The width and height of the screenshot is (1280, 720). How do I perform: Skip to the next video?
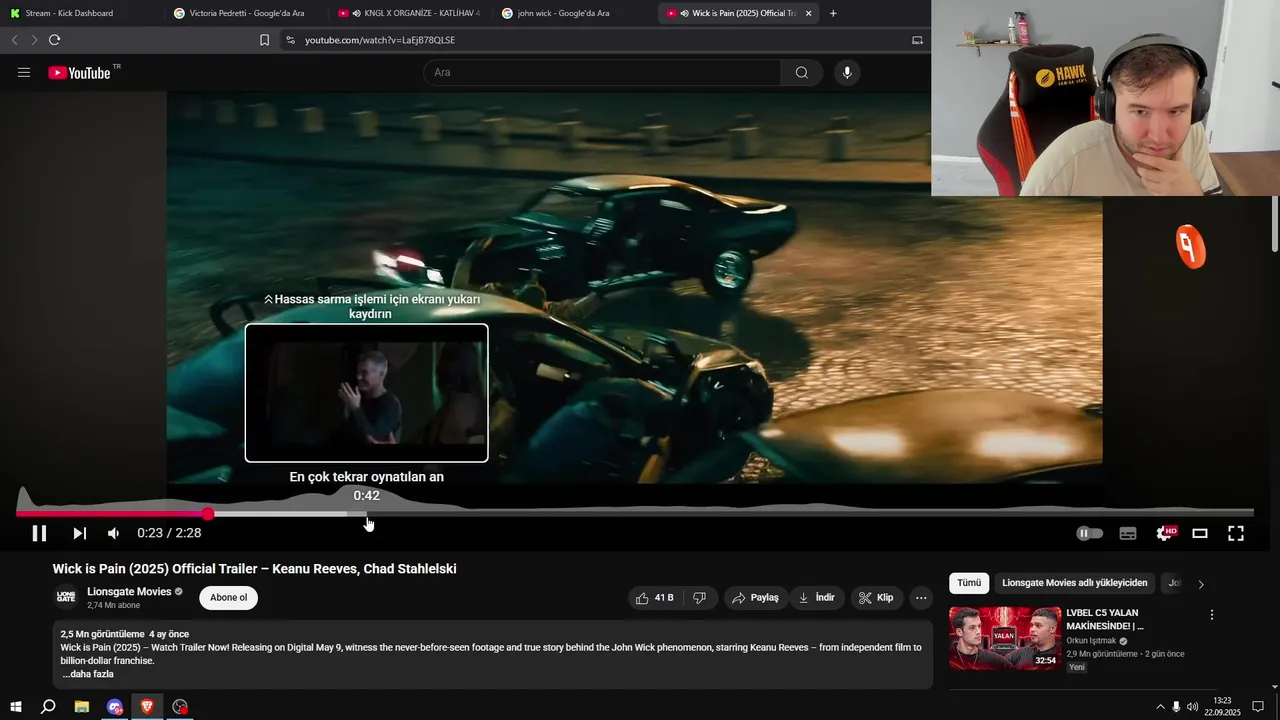80,533
